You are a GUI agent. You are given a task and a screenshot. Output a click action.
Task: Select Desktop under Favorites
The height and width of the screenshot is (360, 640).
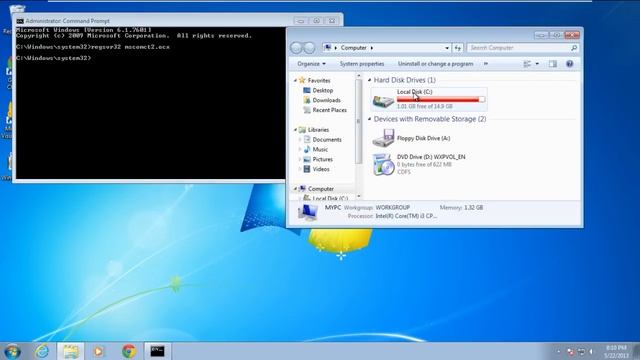[322, 90]
